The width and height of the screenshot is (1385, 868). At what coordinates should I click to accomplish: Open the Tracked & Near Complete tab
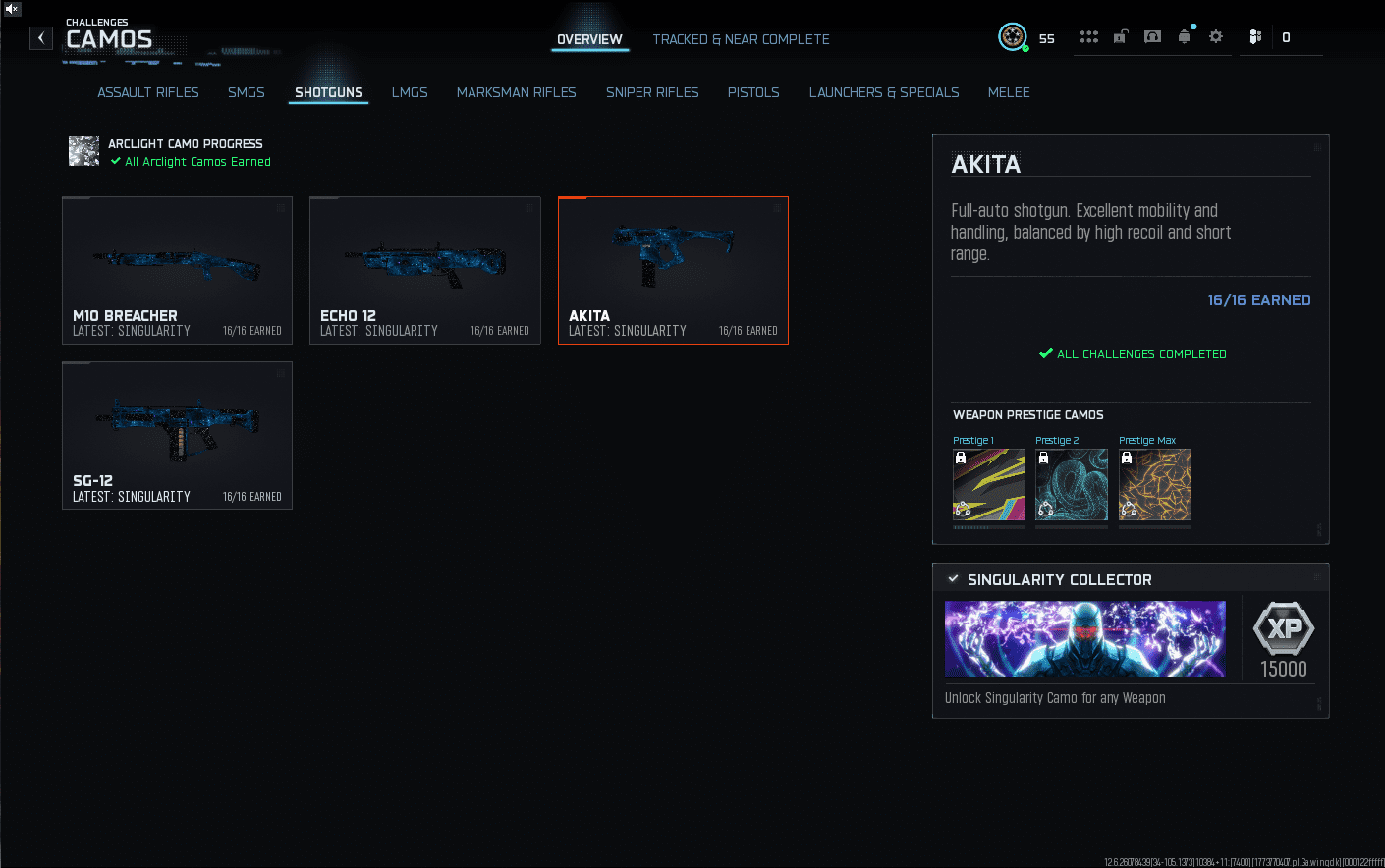[x=741, y=39]
